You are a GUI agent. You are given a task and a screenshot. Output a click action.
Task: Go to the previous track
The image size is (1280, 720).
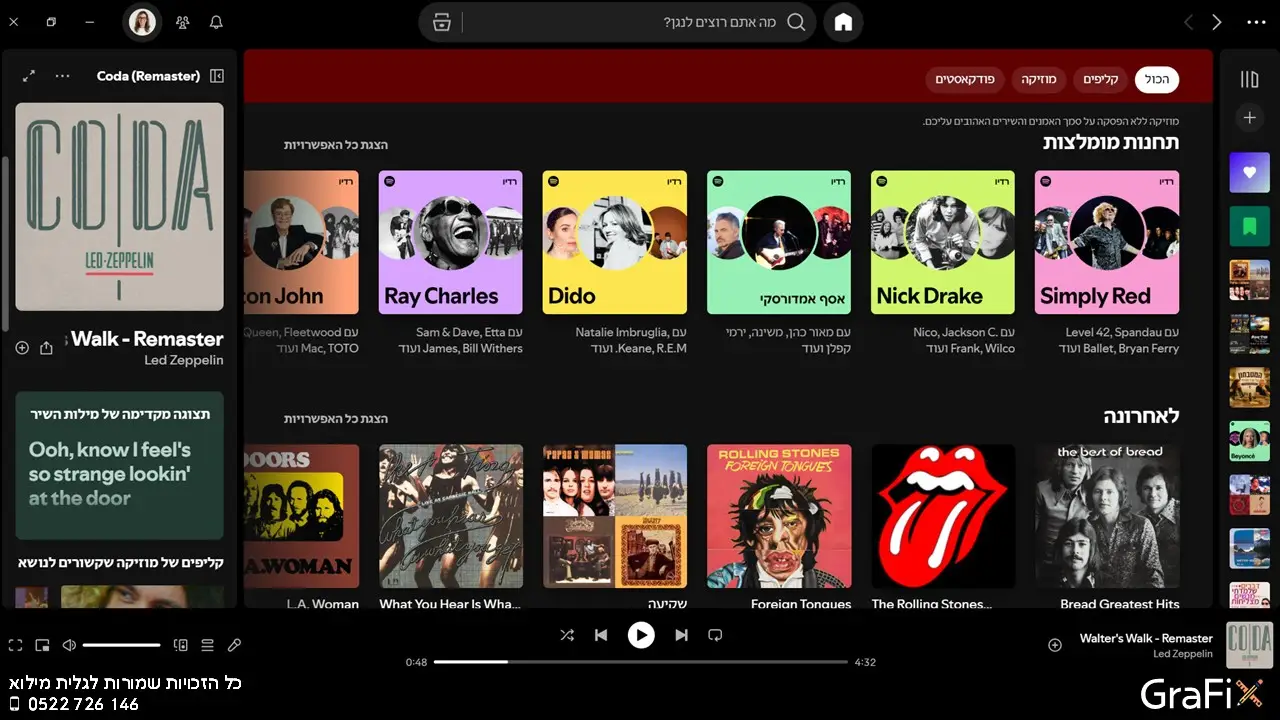pyautogui.click(x=601, y=635)
